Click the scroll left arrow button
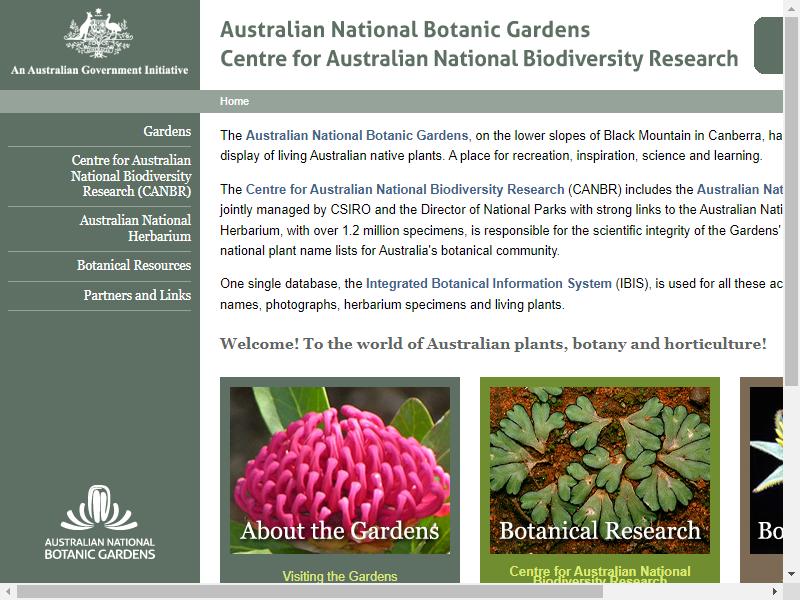Viewport: 800px width, 600px height. tap(8, 592)
